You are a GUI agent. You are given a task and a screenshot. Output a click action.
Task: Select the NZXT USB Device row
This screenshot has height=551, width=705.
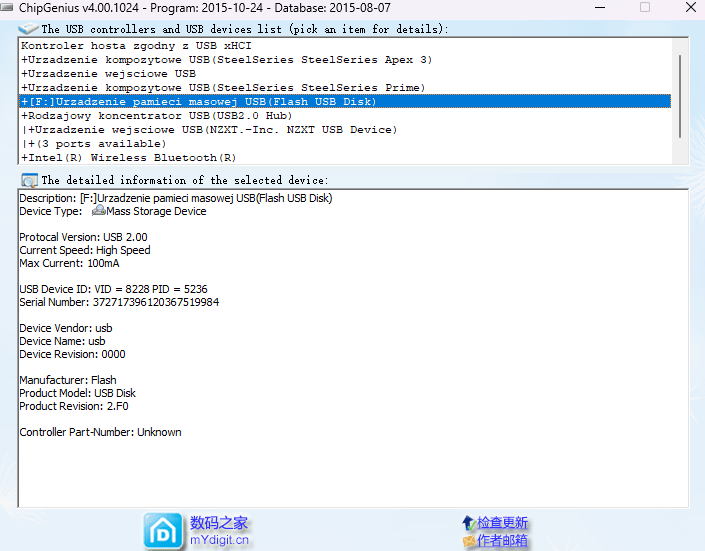coord(345,130)
